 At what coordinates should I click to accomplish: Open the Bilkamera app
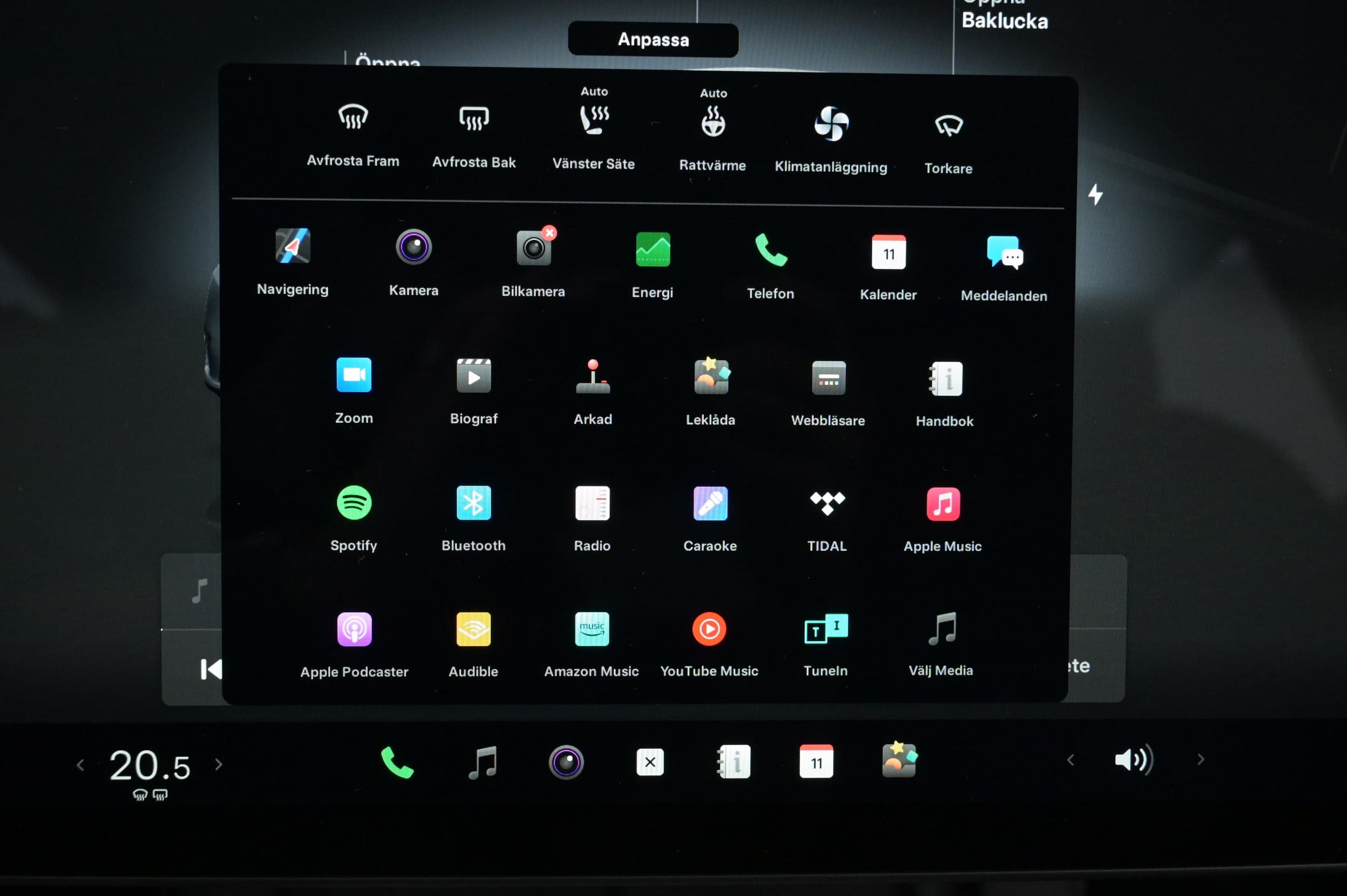coord(534,248)
